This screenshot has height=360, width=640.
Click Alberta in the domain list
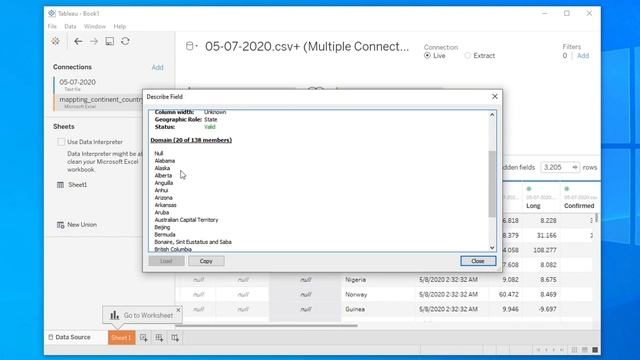click(163, 176)
